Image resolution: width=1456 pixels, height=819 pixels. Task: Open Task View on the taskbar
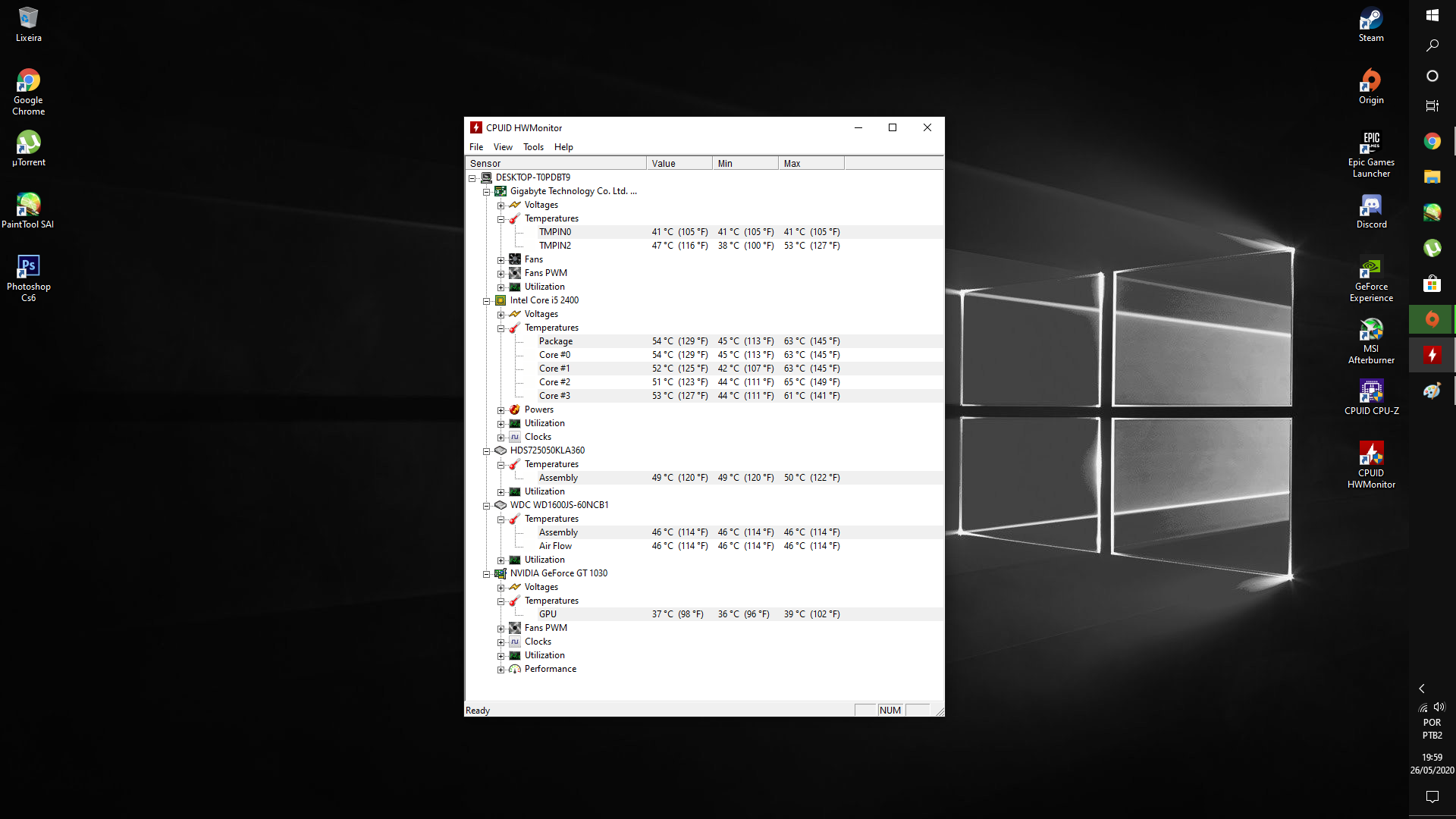click(1432, 106)
